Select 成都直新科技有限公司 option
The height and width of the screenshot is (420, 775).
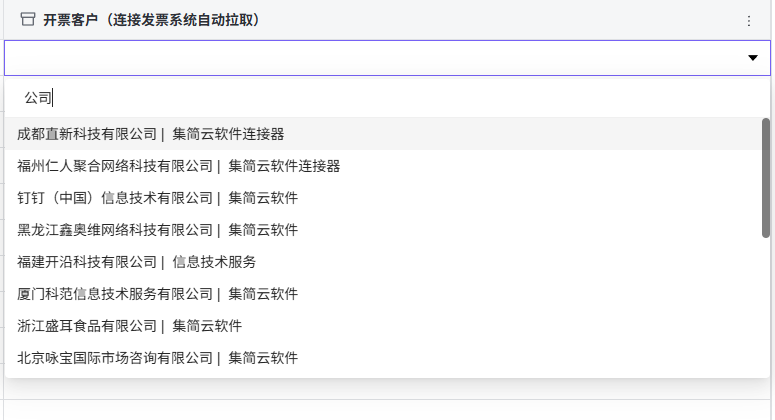click(x=88, y=134)
